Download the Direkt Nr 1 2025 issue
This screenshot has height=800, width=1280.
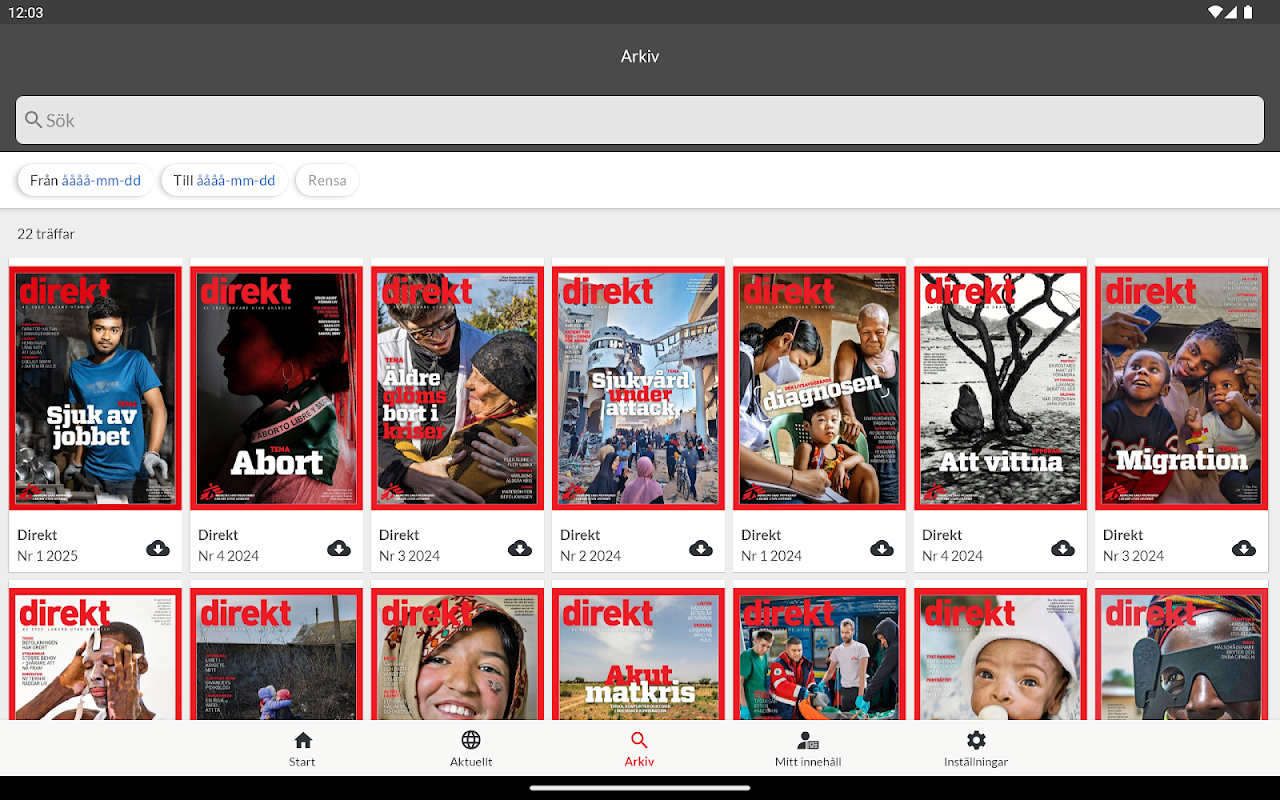click(158, 548)
